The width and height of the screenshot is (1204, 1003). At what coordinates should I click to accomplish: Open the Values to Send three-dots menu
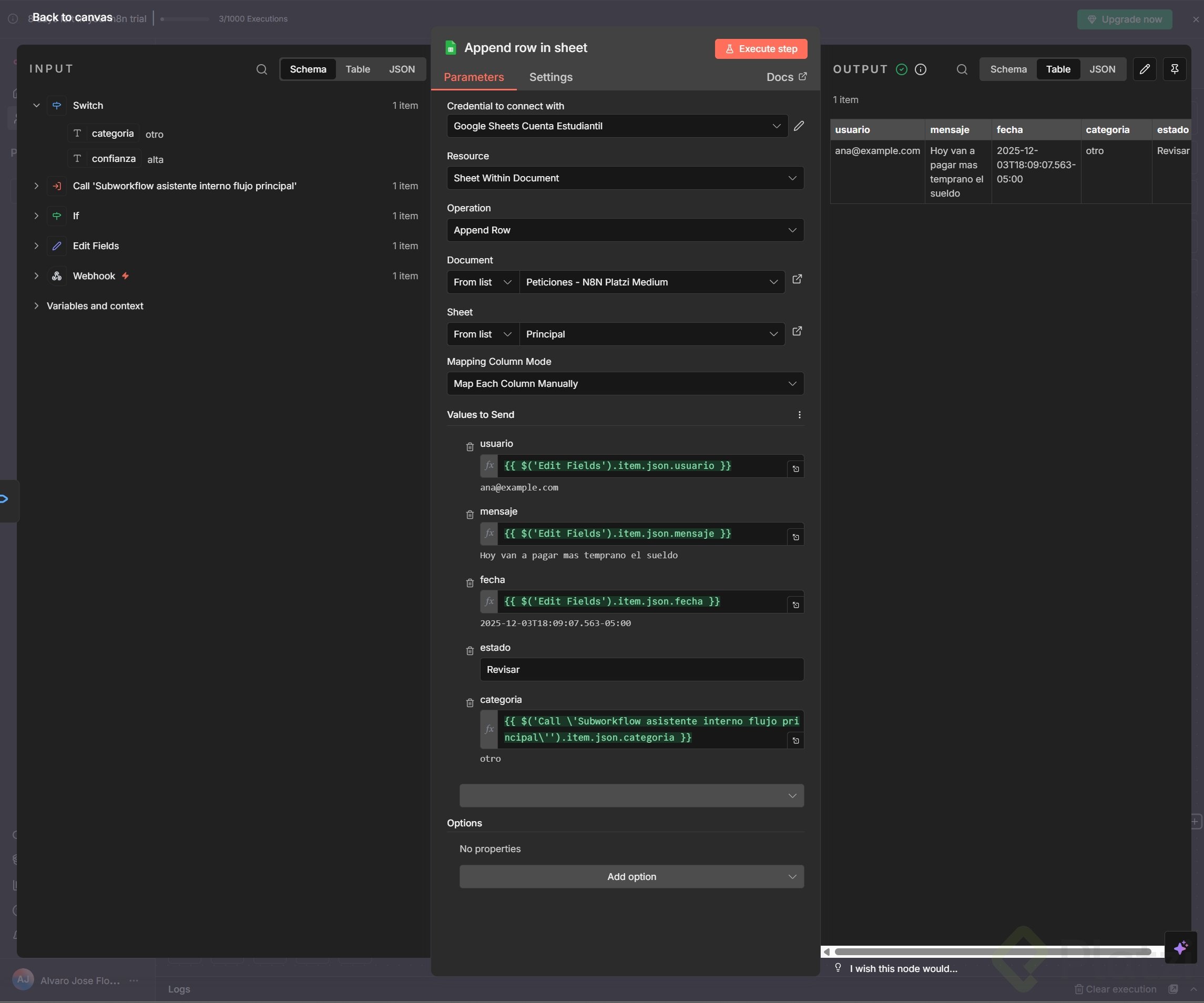(799, 415)
